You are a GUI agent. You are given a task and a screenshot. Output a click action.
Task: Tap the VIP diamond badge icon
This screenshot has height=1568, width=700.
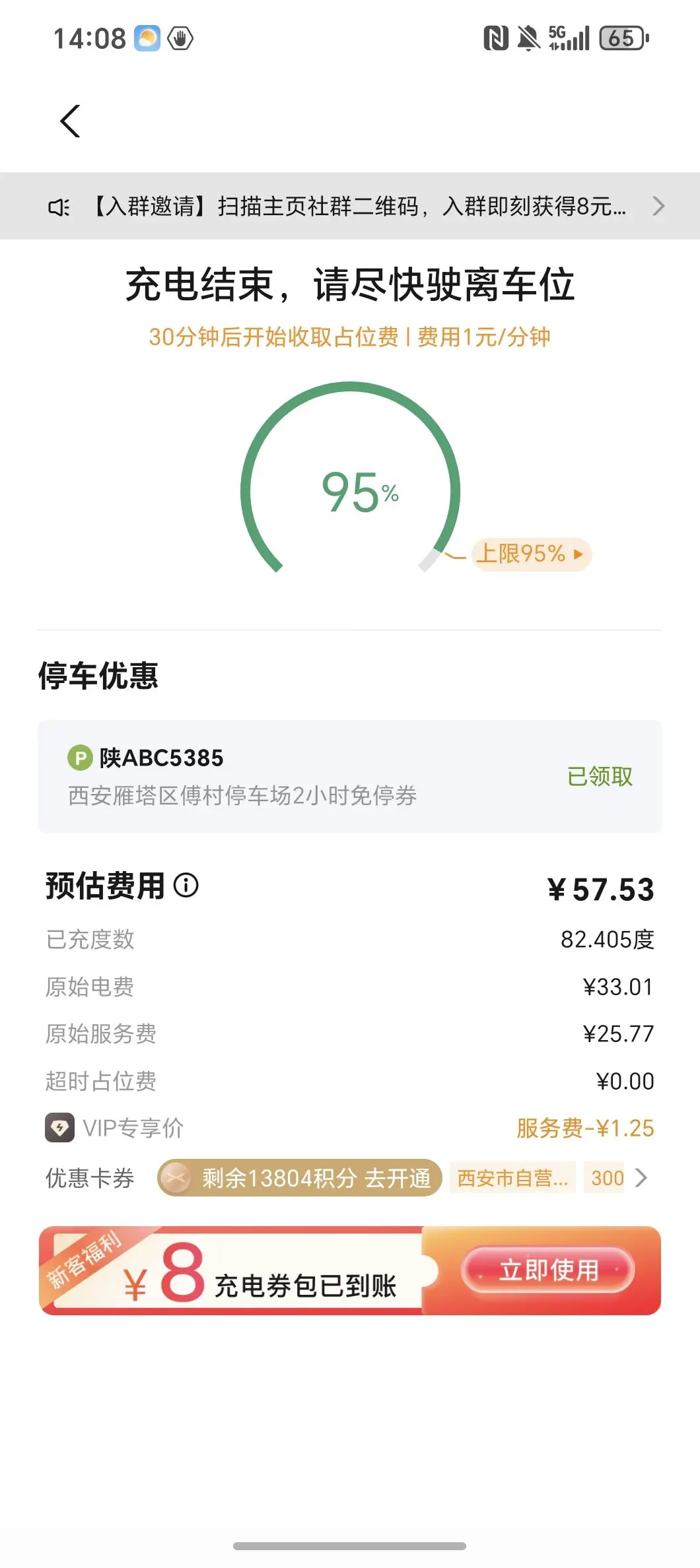point(59,1128)
